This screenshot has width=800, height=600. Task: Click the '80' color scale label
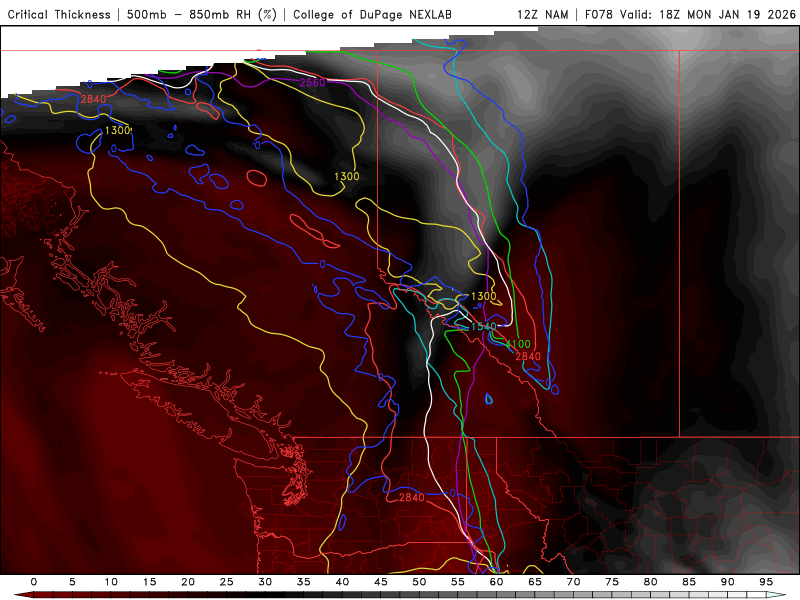click(651, 582)
